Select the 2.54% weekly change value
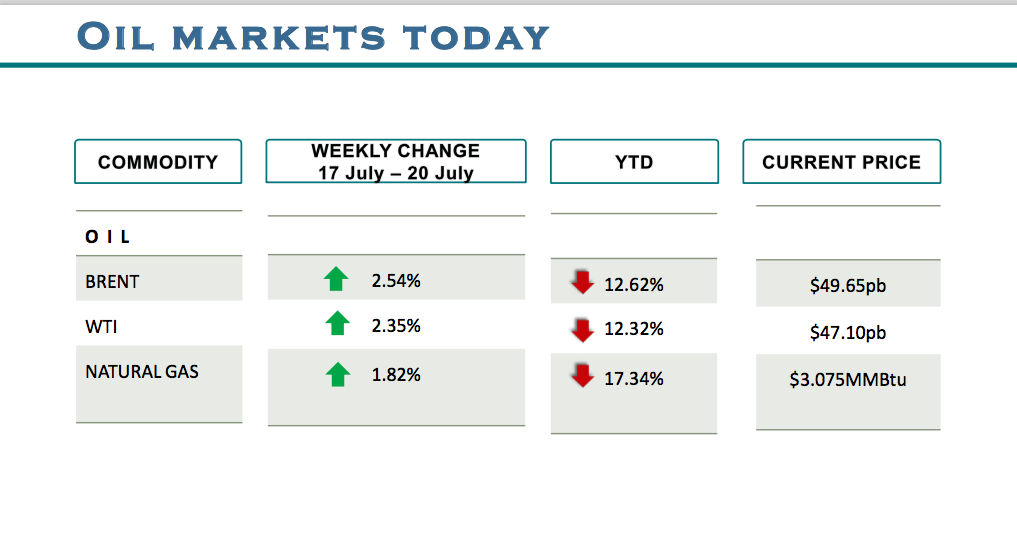1017x541 pixels. (x=395, y=281)
